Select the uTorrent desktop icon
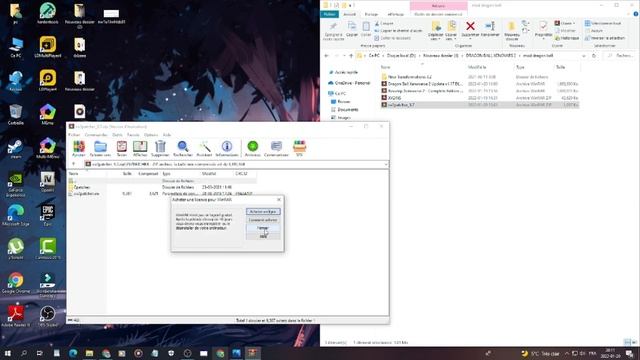Viewport: 640px width, 360px height. 16,249
